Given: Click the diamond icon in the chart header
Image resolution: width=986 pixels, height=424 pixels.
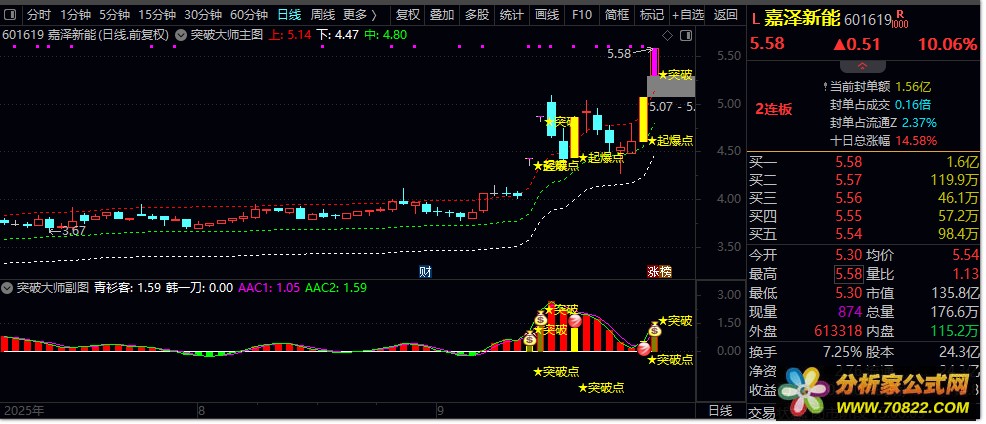Looking at the screenshot, I should (668, 35).
